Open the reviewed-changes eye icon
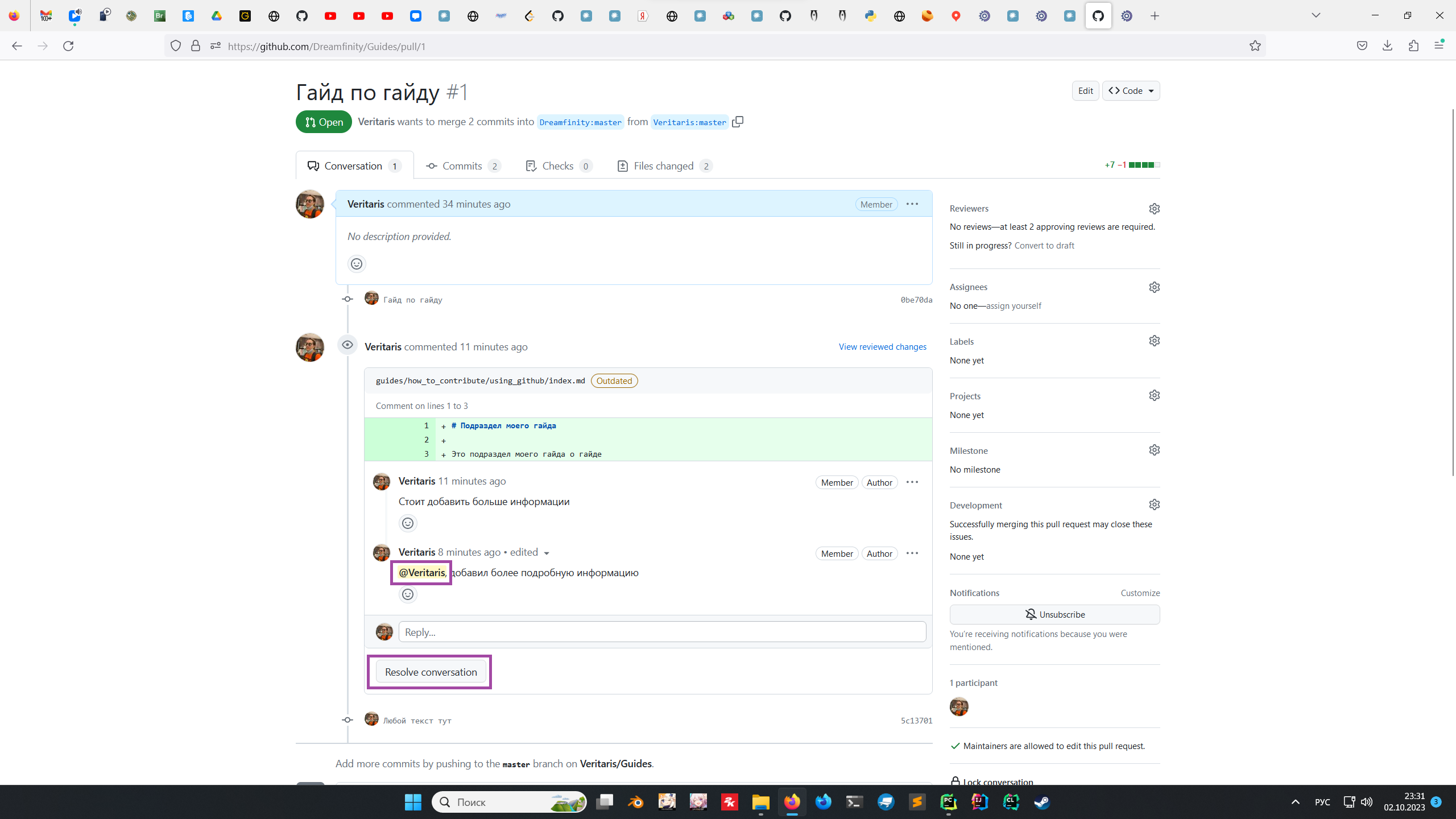The height and width of the screenshot is (819, 1456). 348,345
